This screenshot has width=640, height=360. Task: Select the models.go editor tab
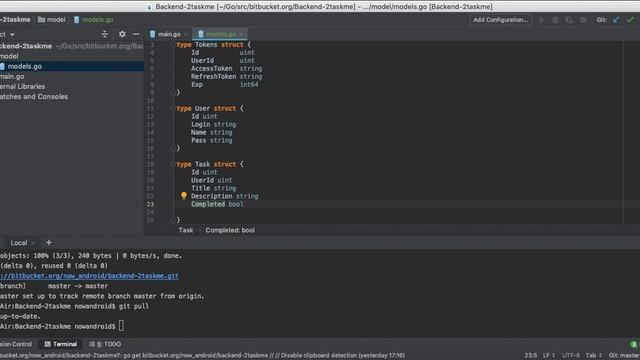click(220, 34)
